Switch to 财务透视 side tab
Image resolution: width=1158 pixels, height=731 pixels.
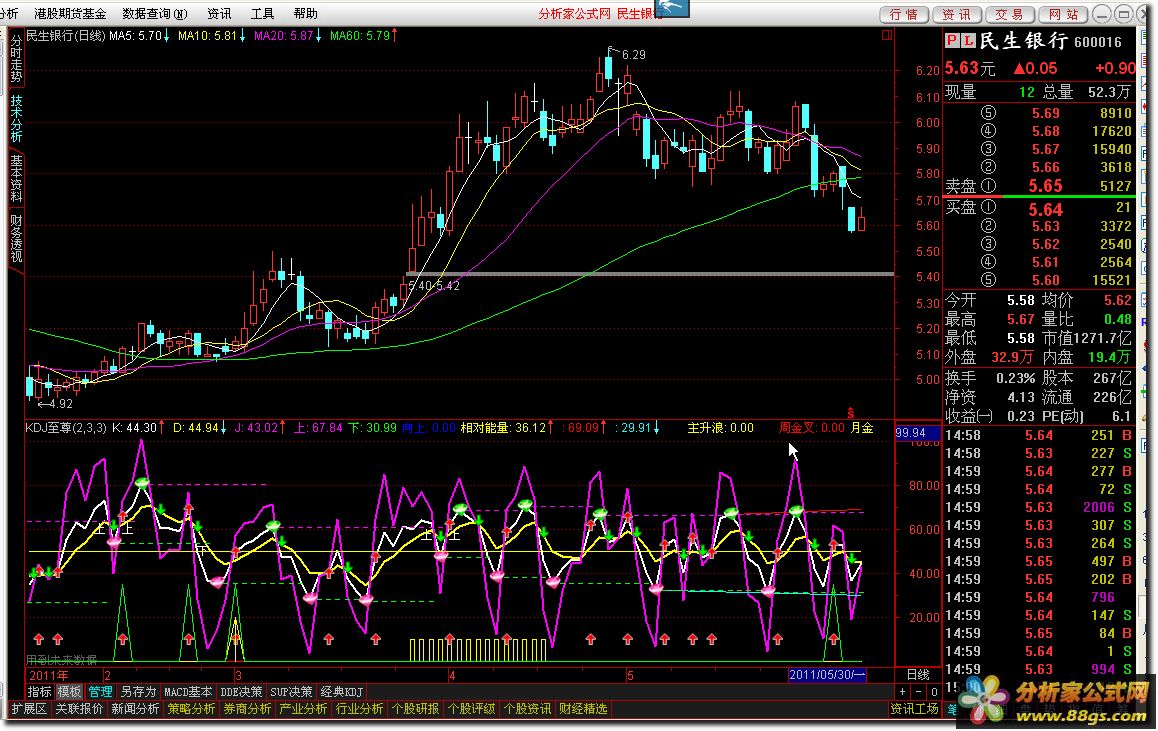pyautogui.click(x=16, y=238)
